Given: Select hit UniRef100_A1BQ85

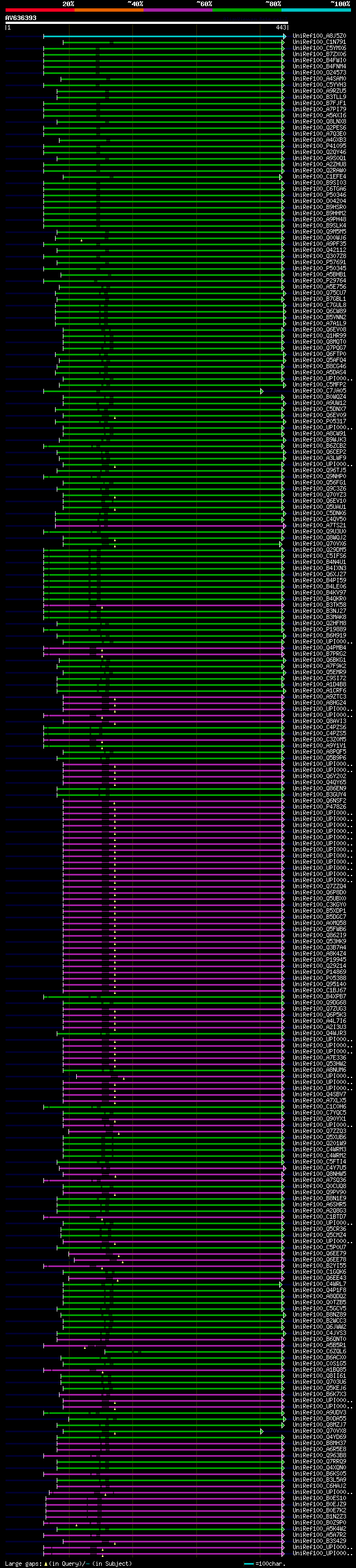Looking at the screenshot, I should point(319,1369).
